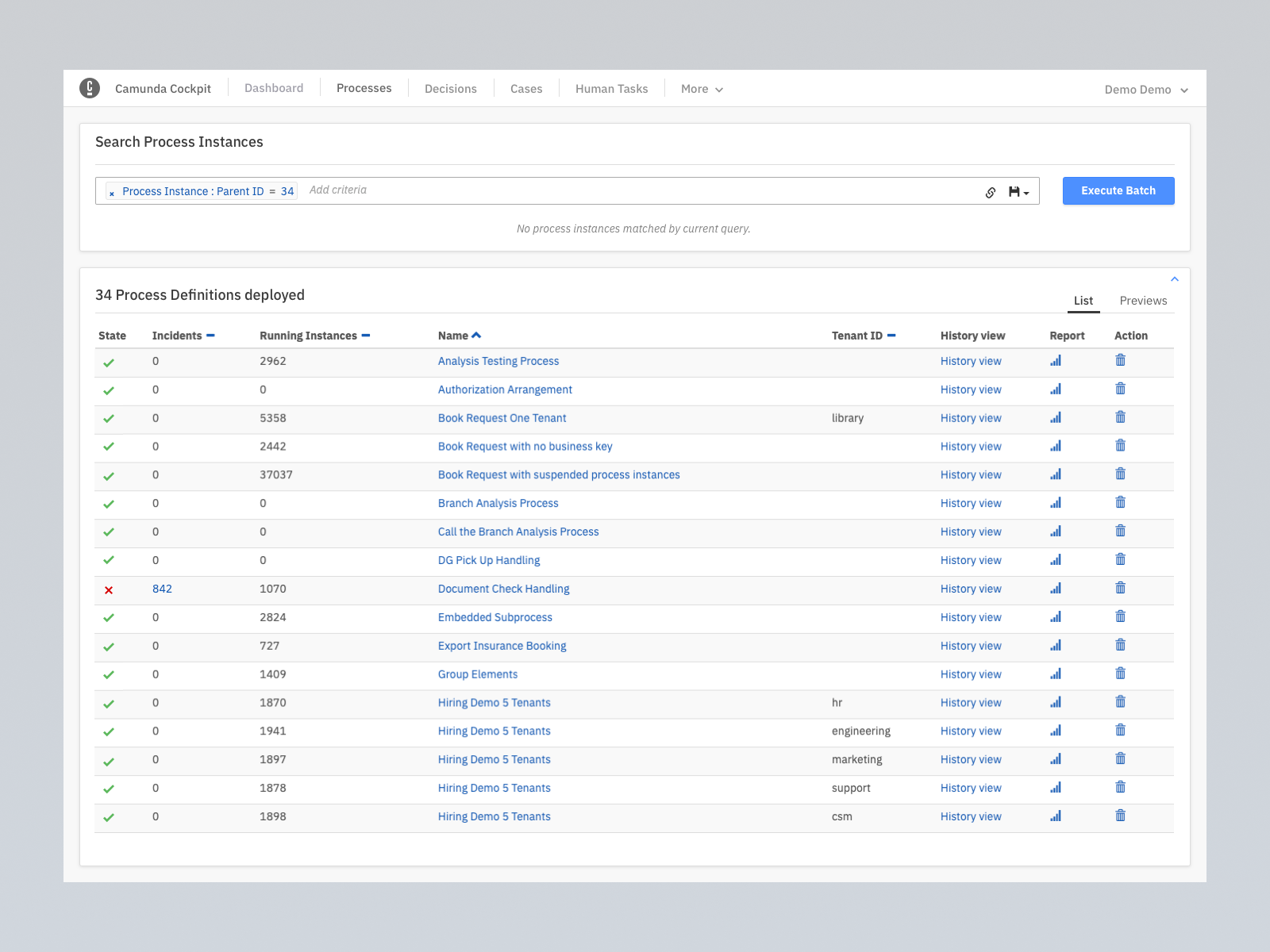Open the Demo Demo user menu
The height and width of the screenshot is (952, 1270).
(1145, 90)
